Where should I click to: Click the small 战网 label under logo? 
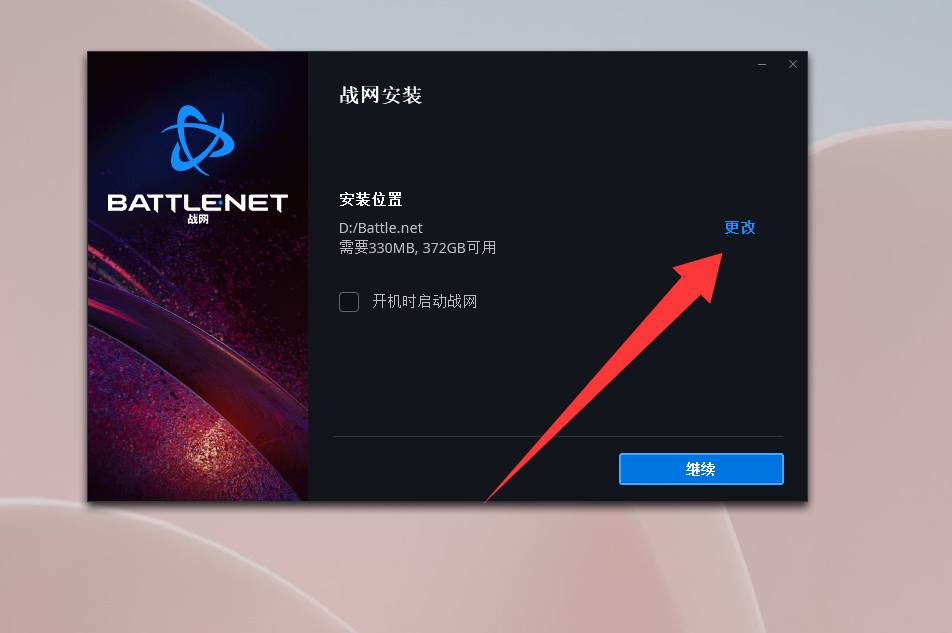198,219
